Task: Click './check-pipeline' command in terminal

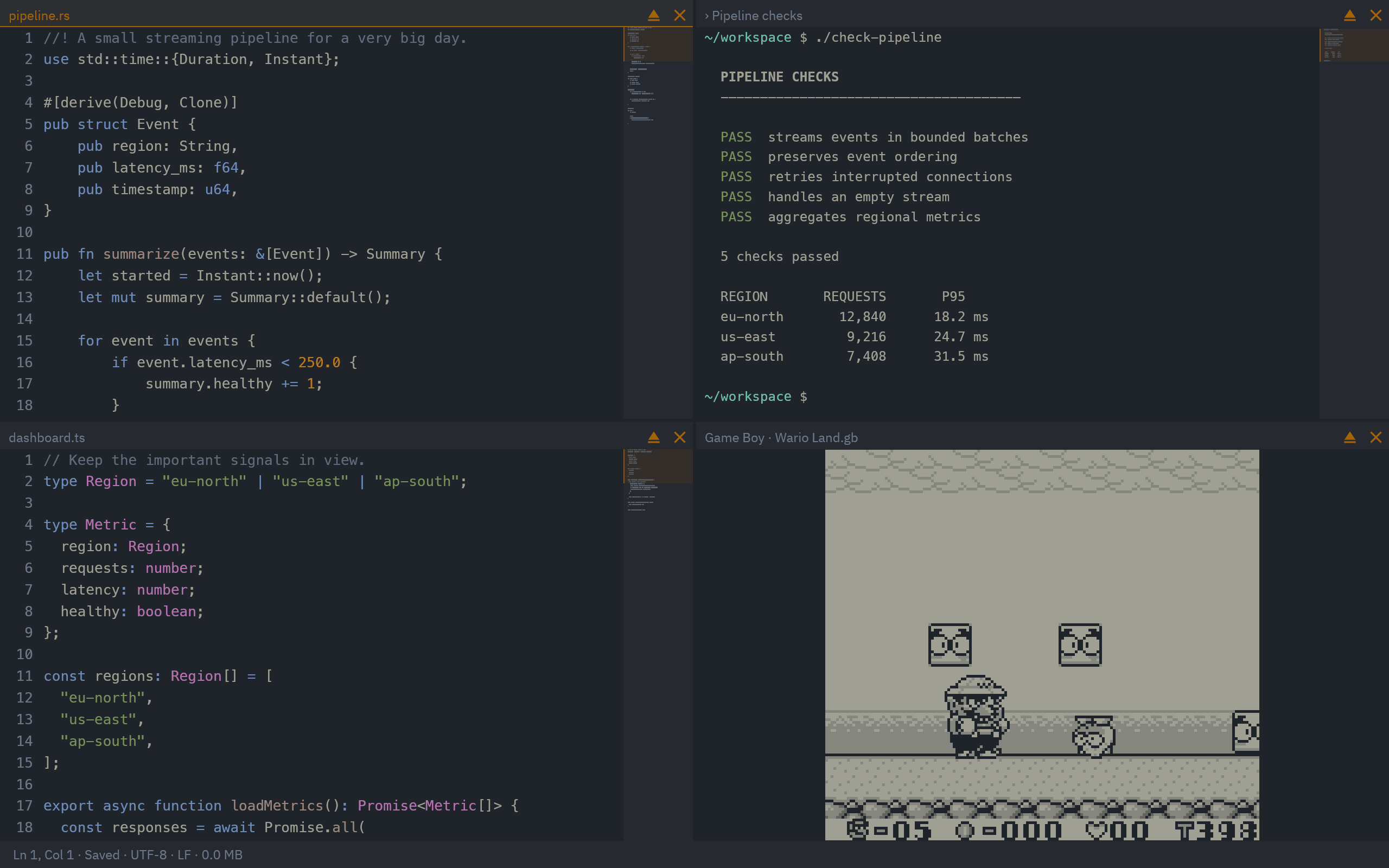Action: click(878, 37)
